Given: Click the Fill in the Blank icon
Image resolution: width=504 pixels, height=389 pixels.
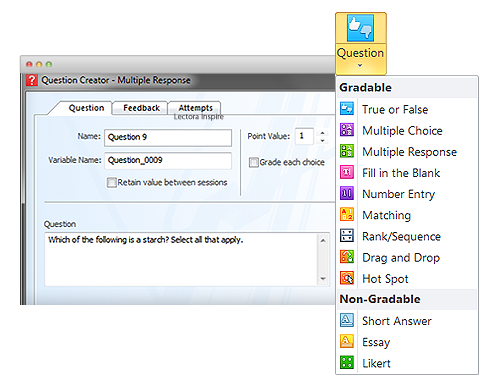Looking at the screenshot, I should (x=347, y=172).
